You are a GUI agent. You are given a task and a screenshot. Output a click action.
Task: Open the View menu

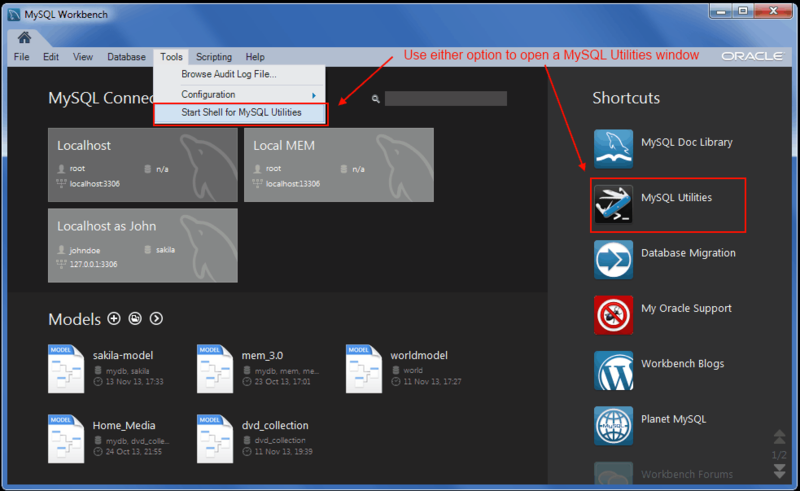pyautogui.click(x=83, y=57)
